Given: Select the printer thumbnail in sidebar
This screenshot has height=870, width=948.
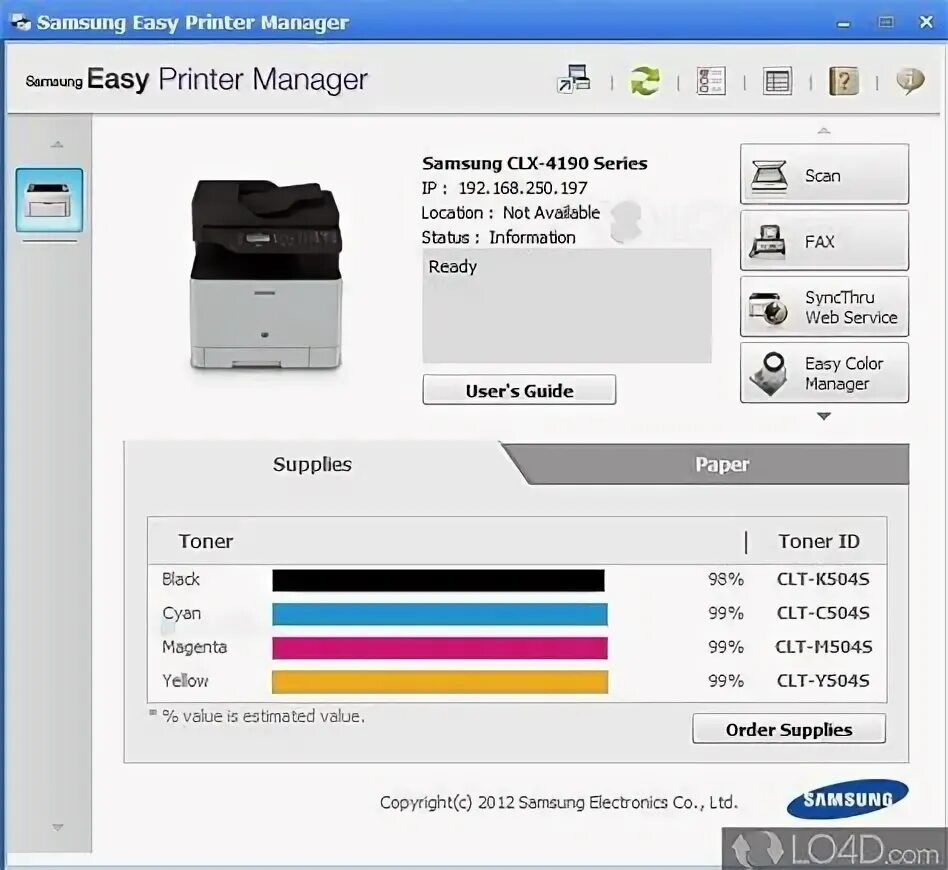Looking at the screenshot, I should pyautogui.click(x=49, y=200).
